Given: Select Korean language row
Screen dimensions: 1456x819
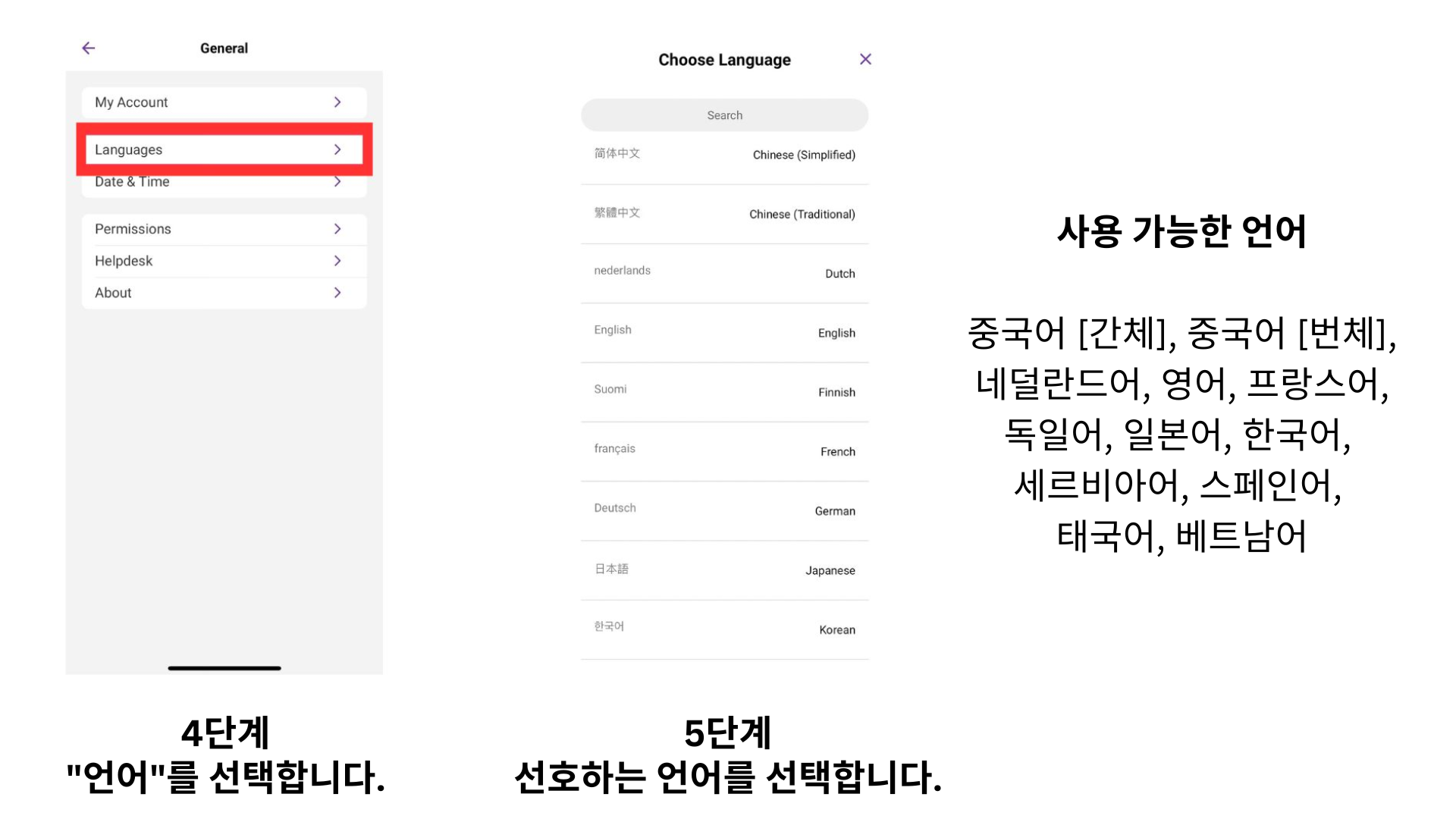Looking at the screenshot, I should pos(724,629).
